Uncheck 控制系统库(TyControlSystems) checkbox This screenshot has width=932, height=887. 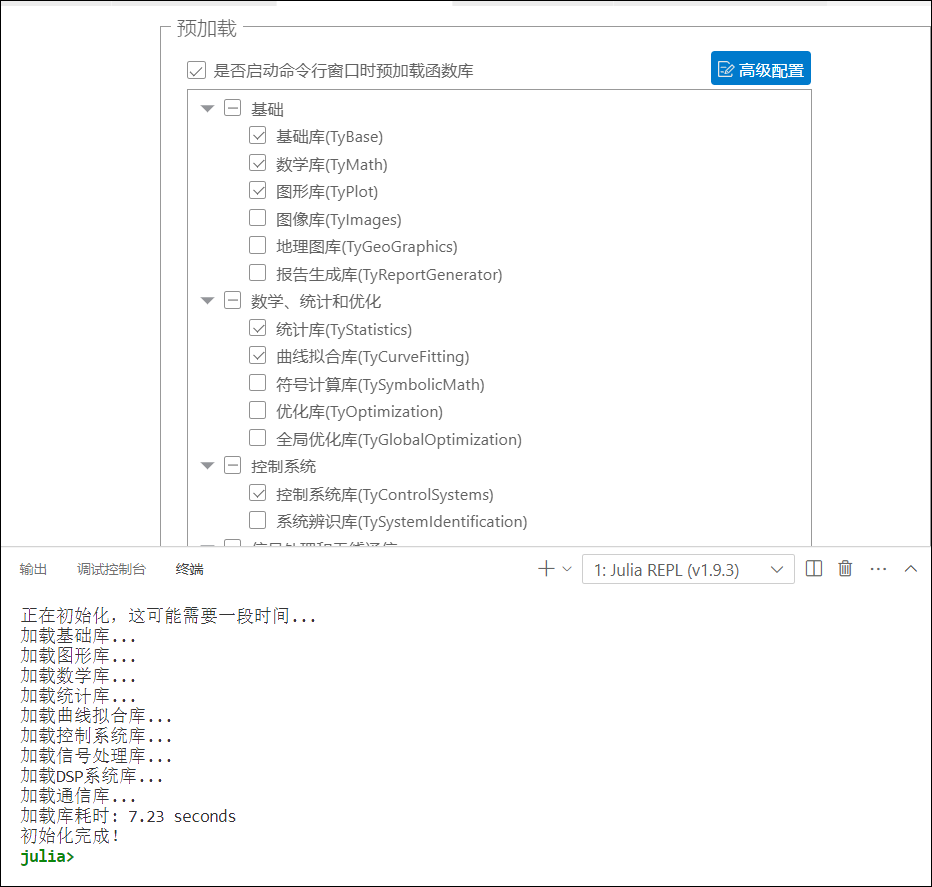[258, 494]
